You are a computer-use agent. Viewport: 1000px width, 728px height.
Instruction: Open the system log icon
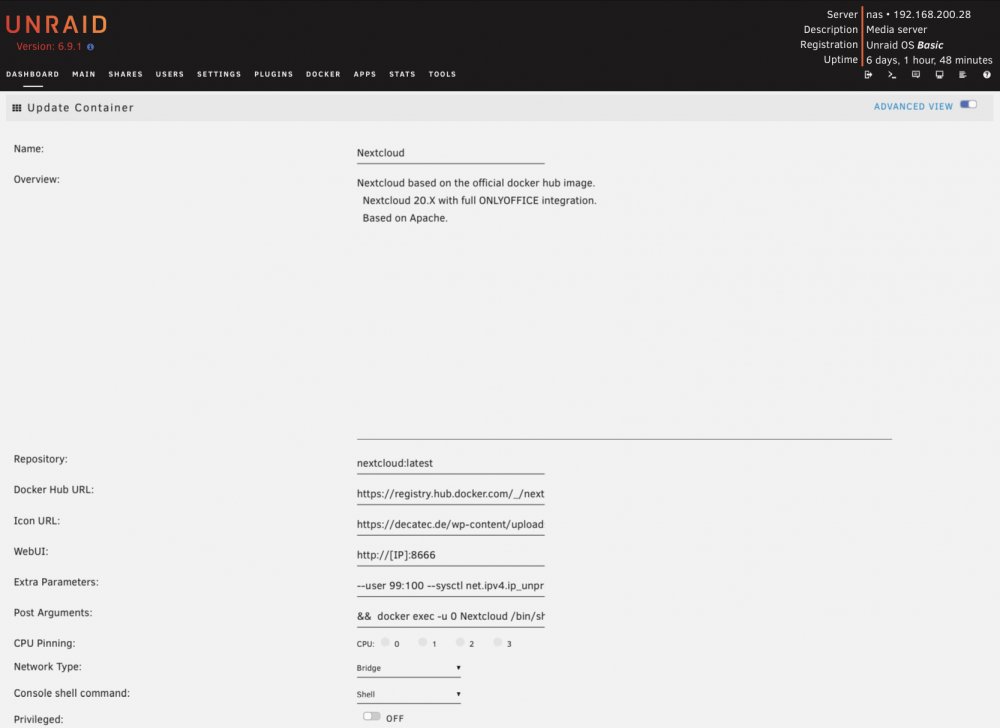(x=963, y=75)
